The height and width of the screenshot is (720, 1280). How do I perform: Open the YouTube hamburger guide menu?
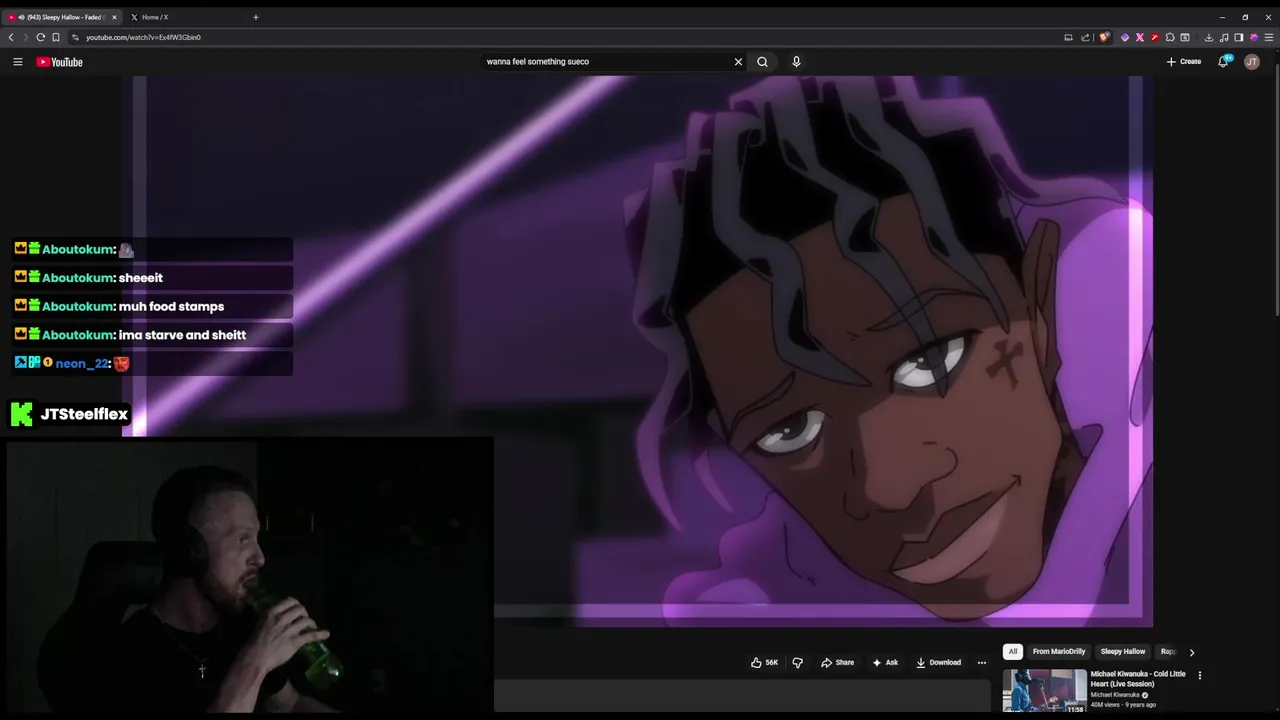tap(17, 62)
